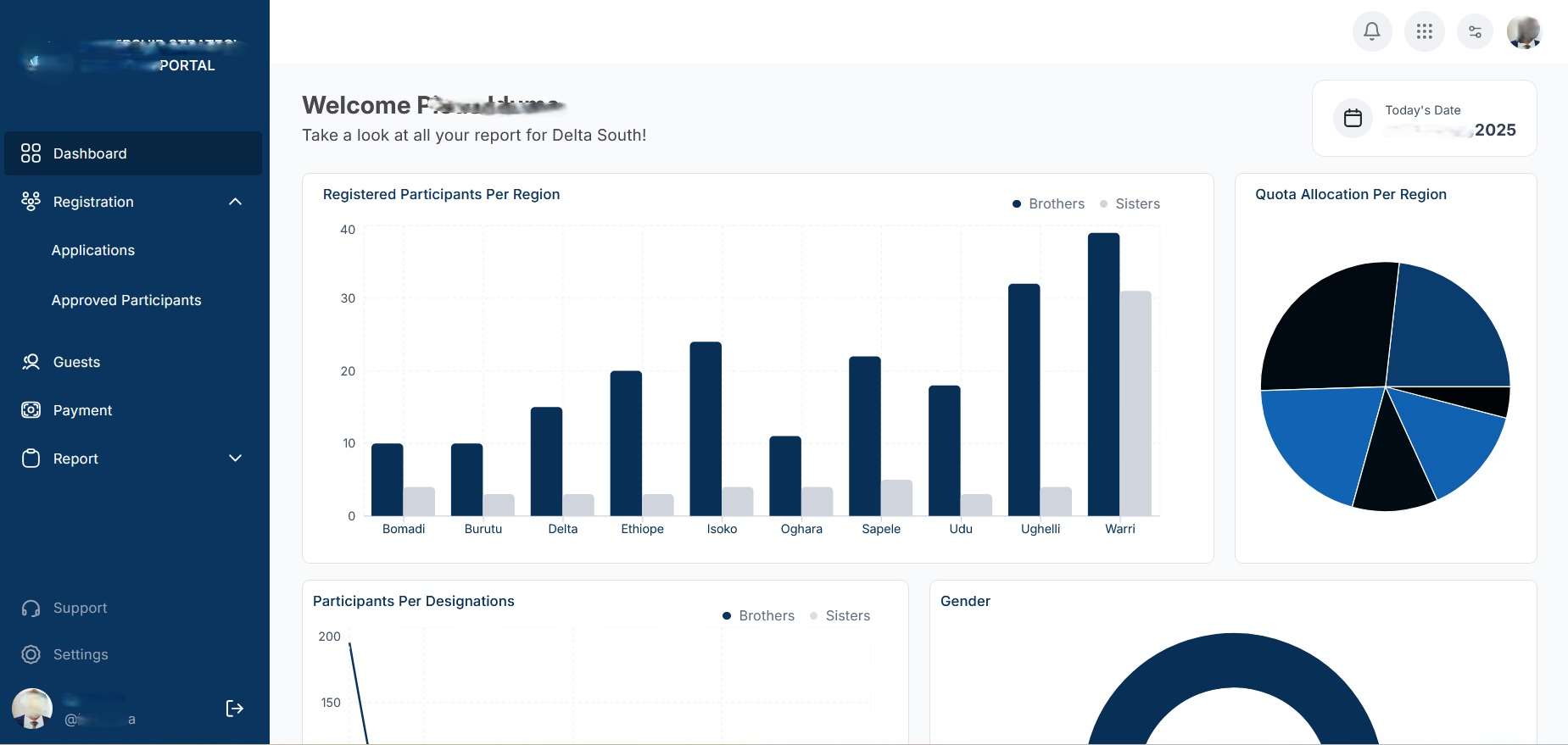Open Settings from the sidebar
This screenshot has height=745, width=1568.
point(81,654)
